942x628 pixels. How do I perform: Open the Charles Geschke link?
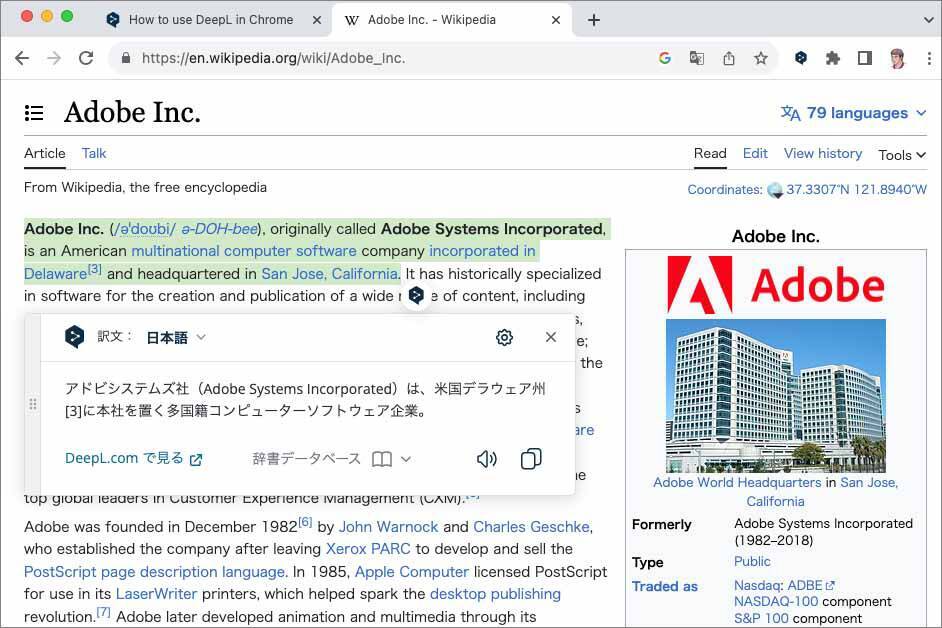tap(531, 527)
